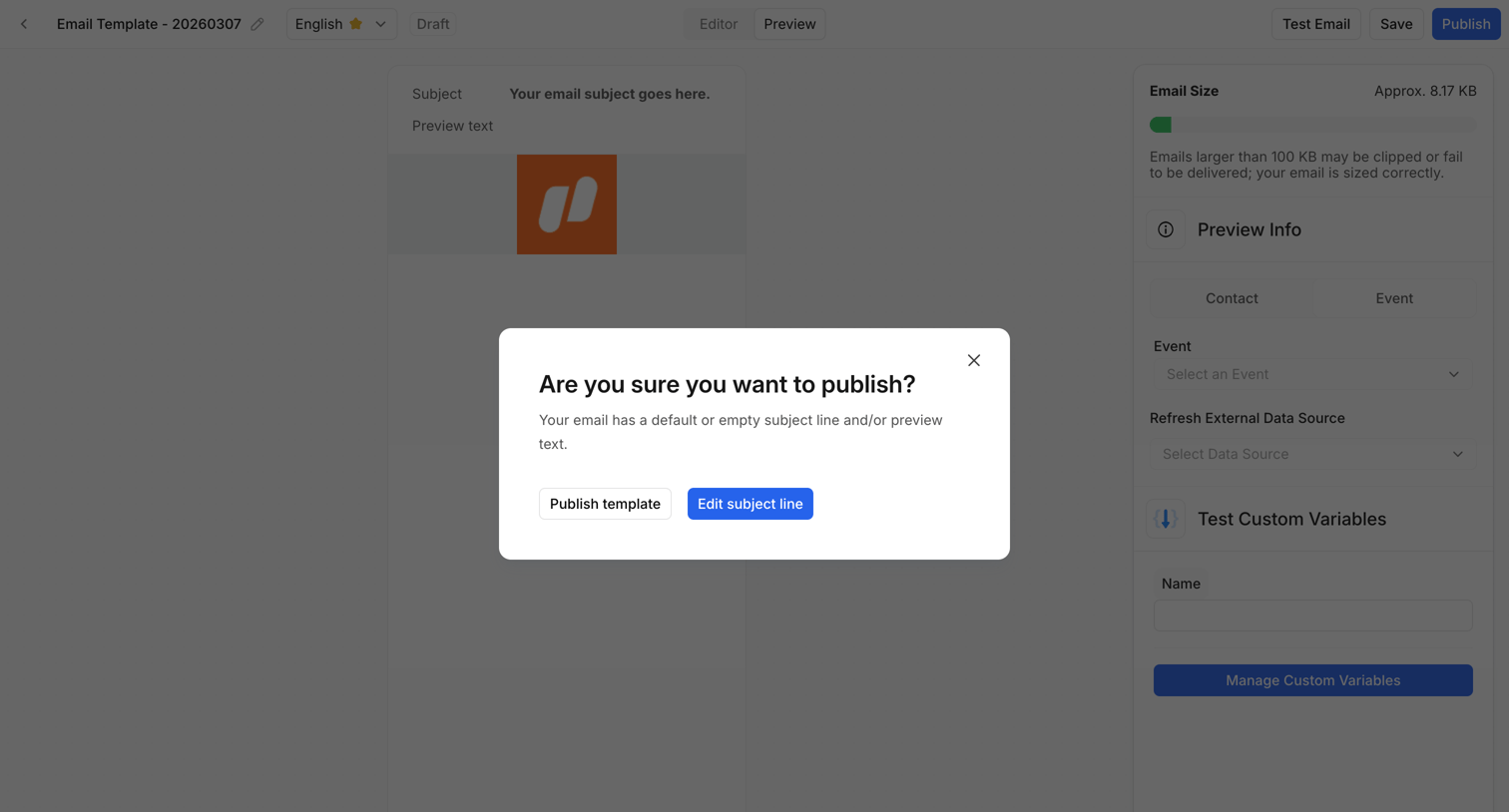Click the email size progress bar

pyautogui.click(x=1313, y=125)
